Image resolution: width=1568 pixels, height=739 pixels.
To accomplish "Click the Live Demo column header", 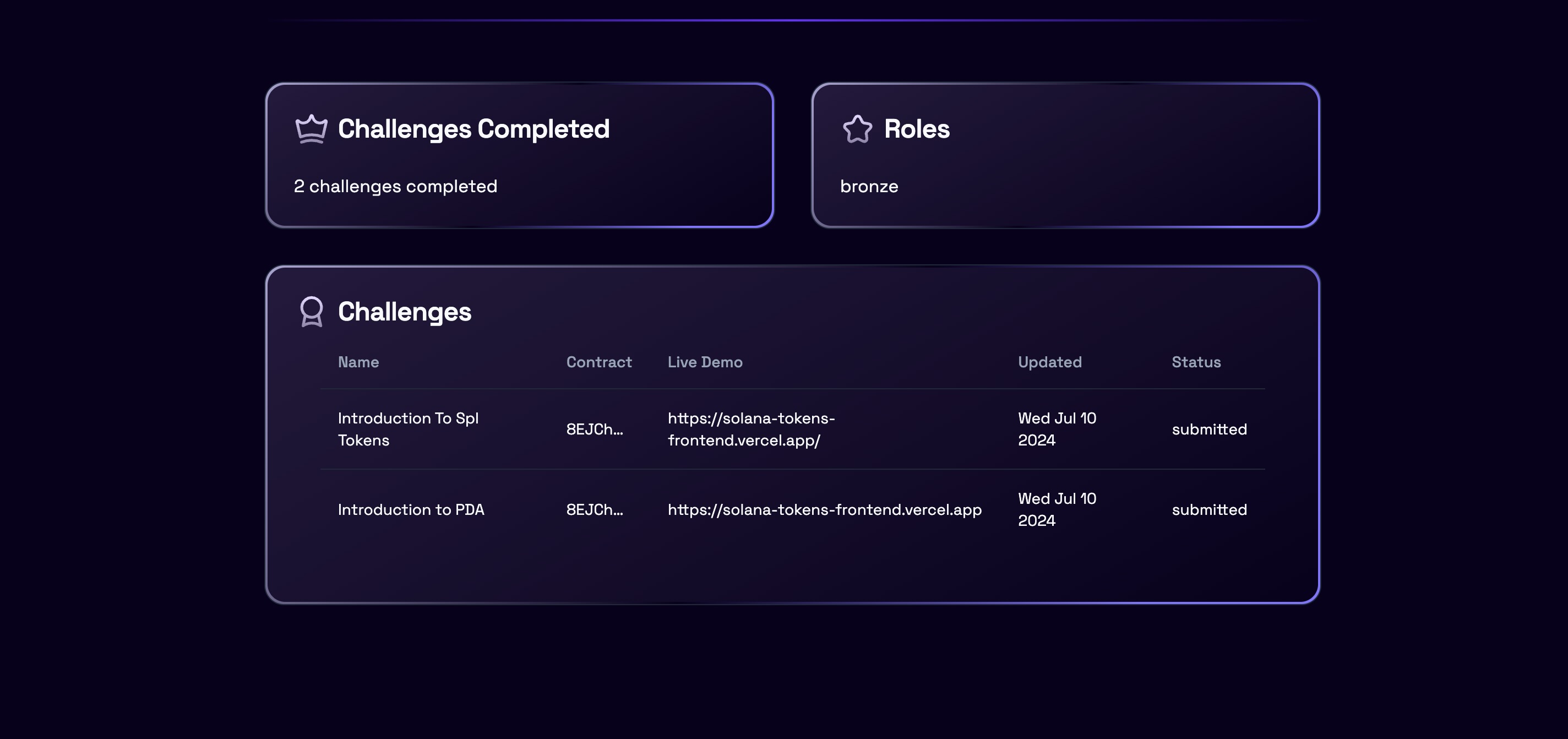I will tap(705, 362).
